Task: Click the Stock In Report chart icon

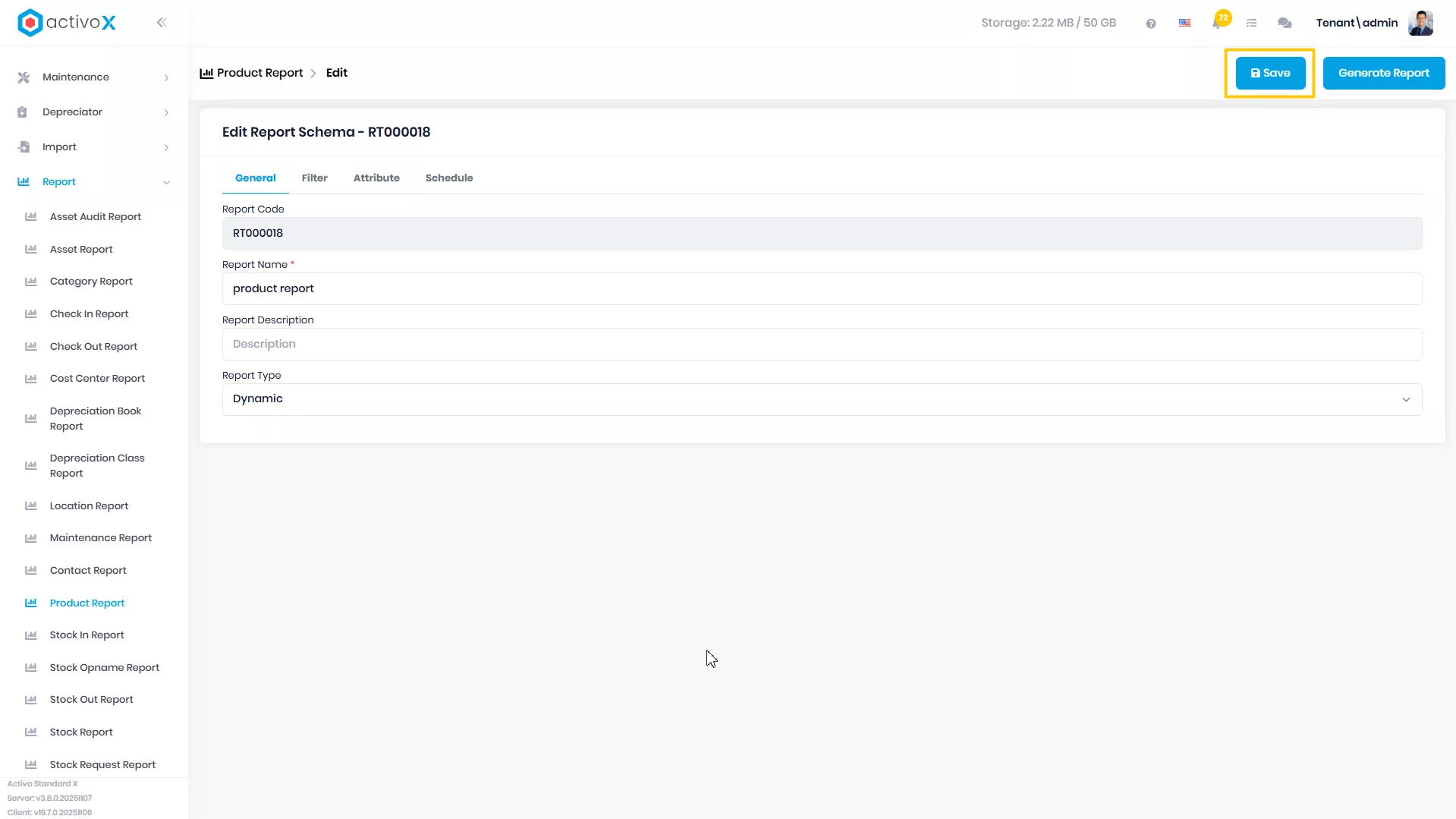Action: pyautogui.click(x=31, y=635)
